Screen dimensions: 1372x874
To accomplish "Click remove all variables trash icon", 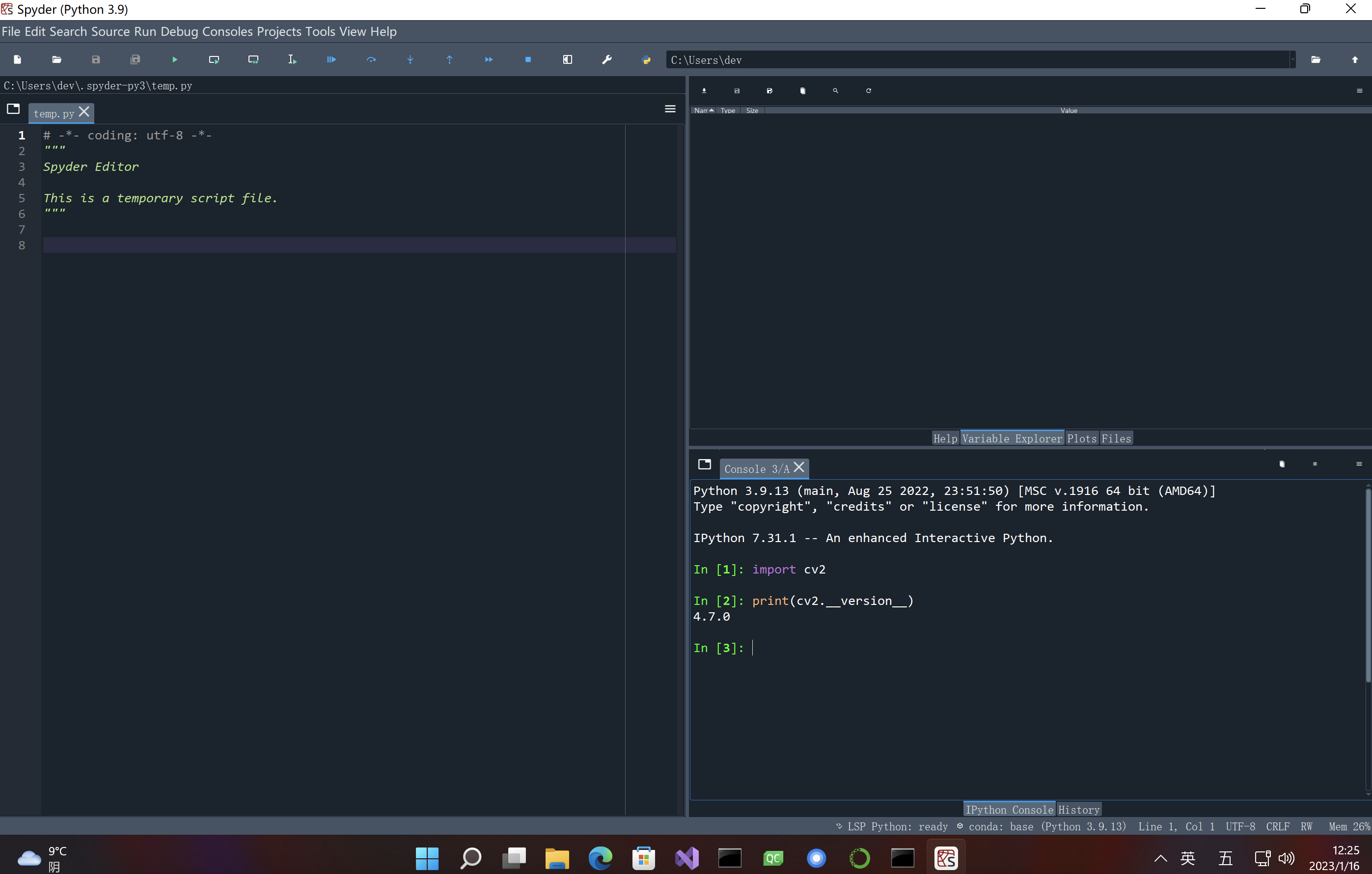I will 803,90.
